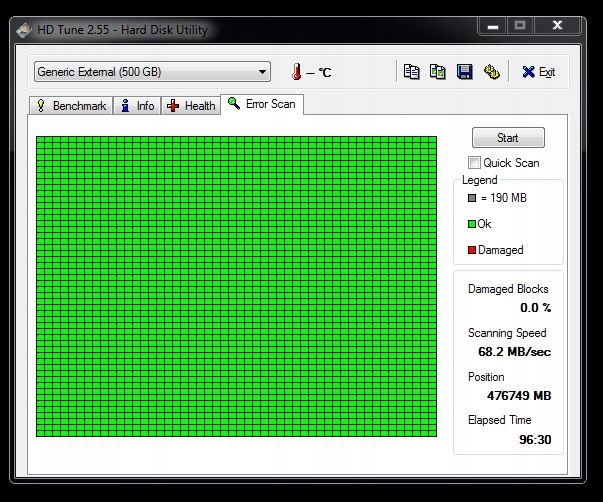Click the green block scan map
This screenshot has height=502, width=603.
point(237,286)
